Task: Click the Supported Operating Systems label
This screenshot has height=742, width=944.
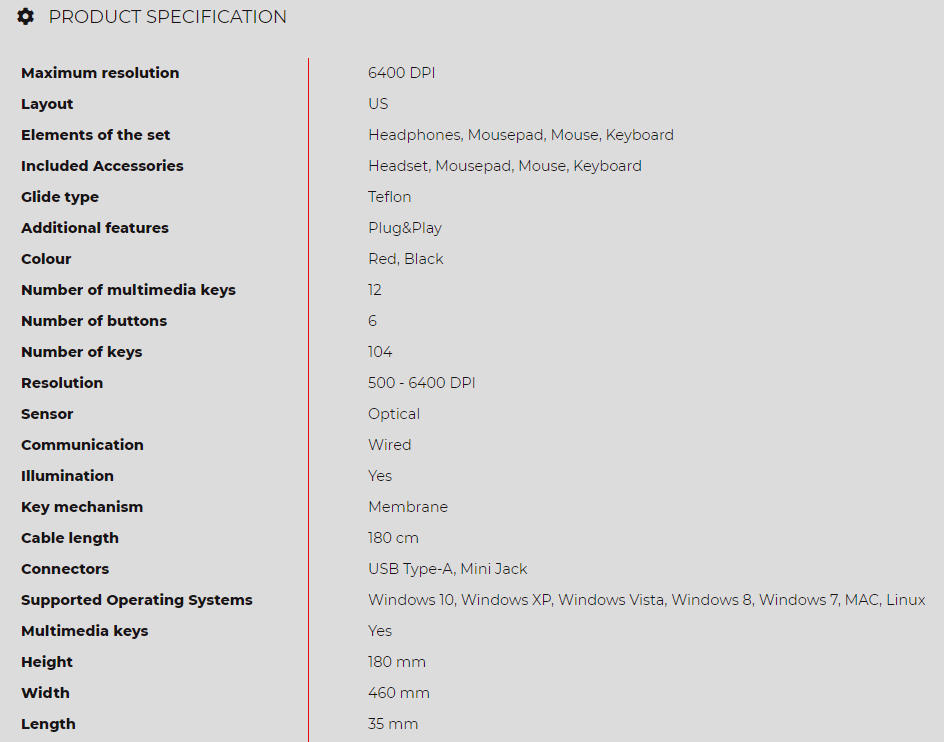Action: click(x=137, y=600)
